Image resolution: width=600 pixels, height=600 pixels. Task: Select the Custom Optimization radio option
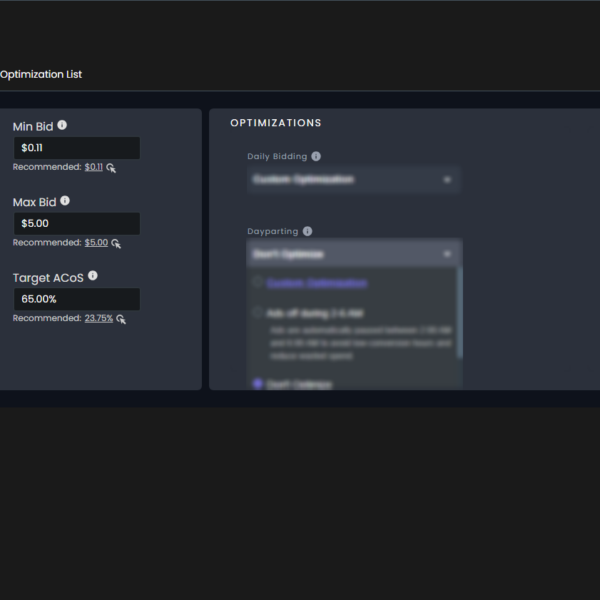point(257,283)
